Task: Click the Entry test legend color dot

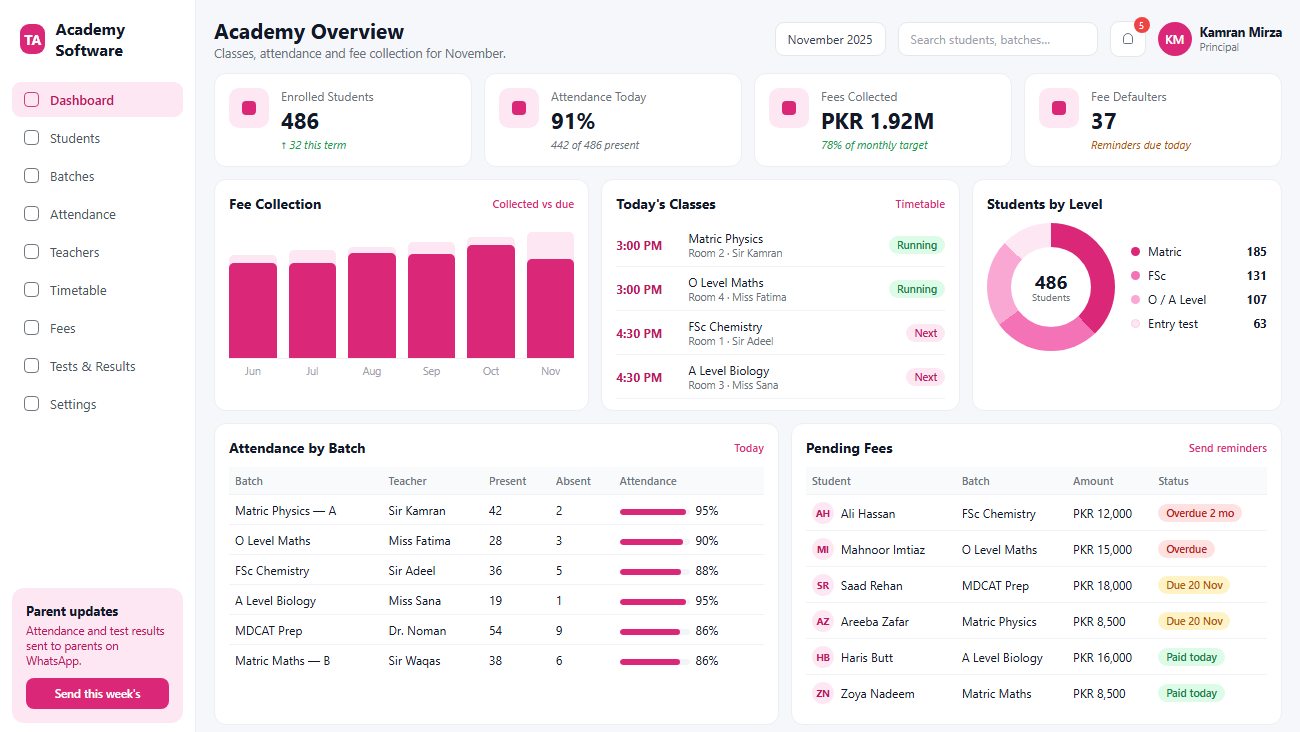Action: point(1135,324)
